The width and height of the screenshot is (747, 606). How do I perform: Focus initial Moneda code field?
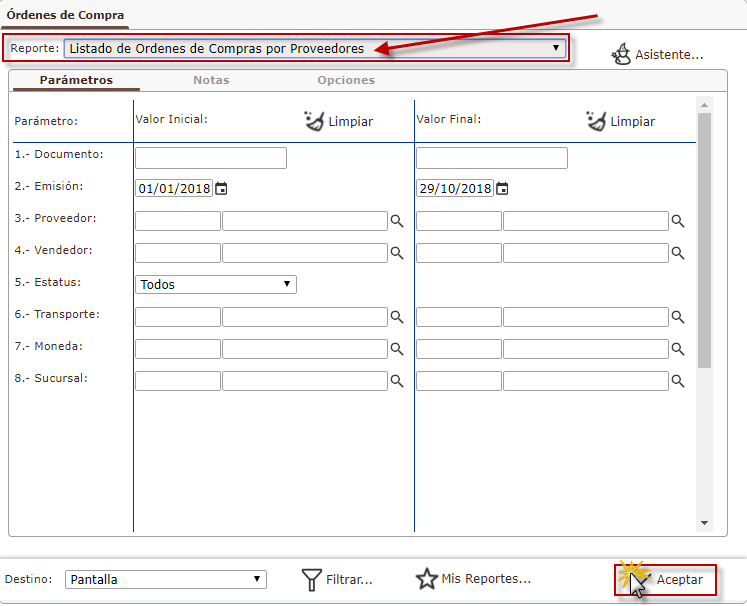click(178, 349)
